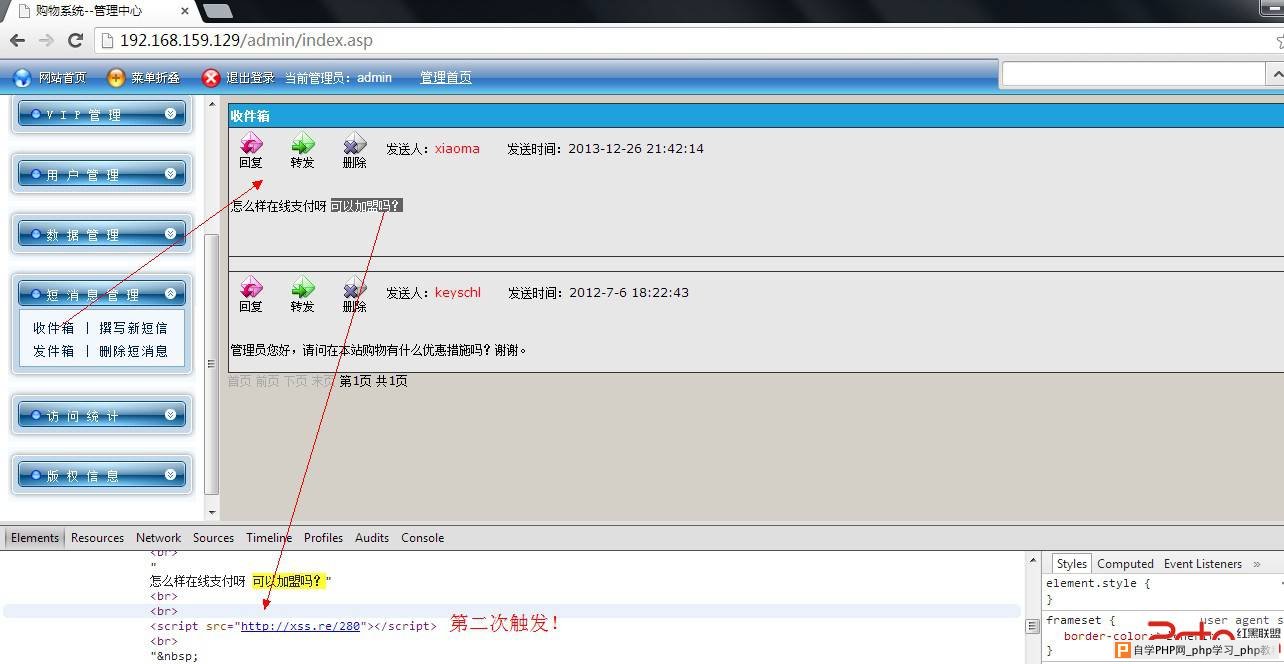Switch to the Resources devtools tab
The width and height of the screenshot is (1284, 664).
pos(97,538)
